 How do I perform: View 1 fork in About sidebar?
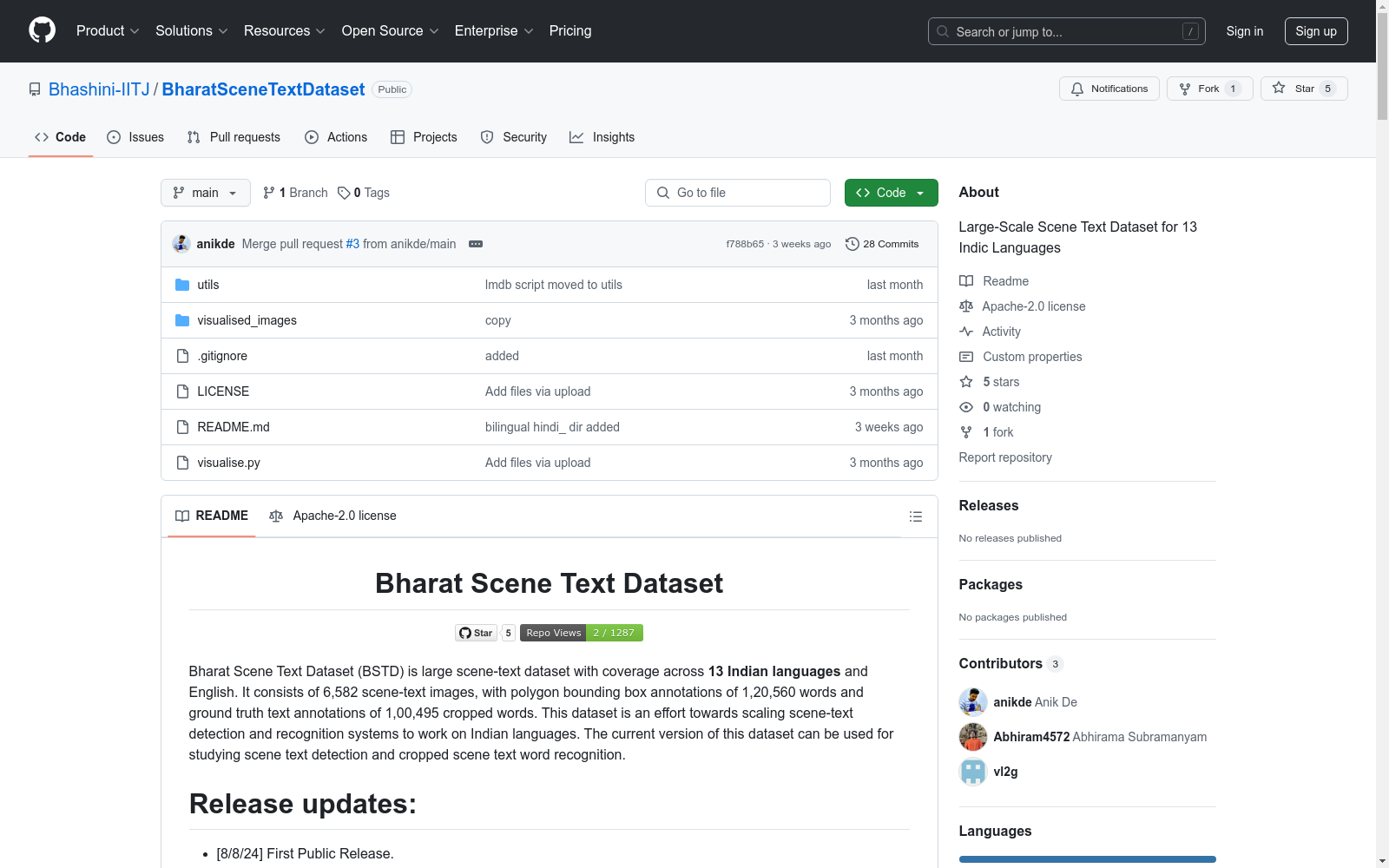coord(986,432)
